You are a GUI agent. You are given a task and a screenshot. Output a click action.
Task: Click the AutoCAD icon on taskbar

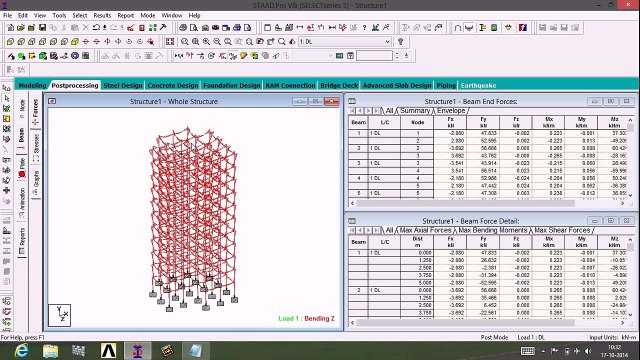[109, 351]
